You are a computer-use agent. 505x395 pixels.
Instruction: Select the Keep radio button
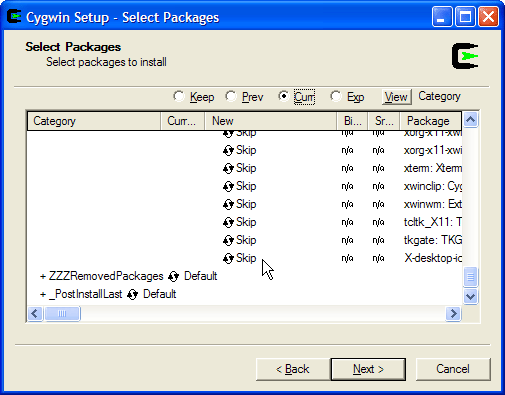(179, 97)
